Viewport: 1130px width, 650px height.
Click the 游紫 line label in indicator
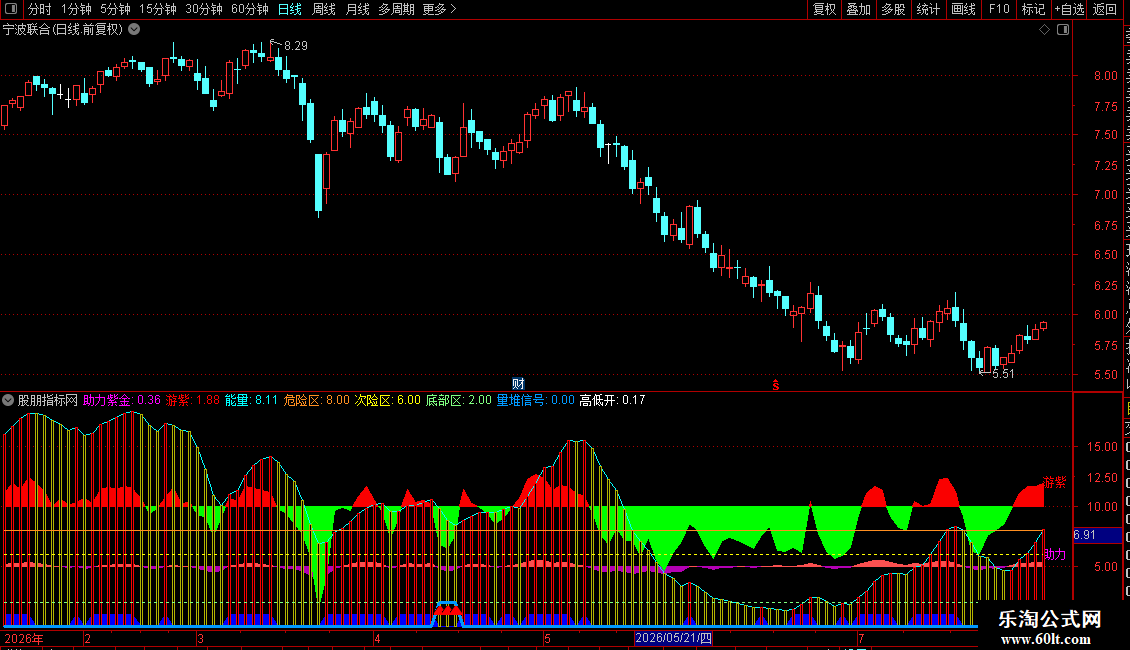1054,482
